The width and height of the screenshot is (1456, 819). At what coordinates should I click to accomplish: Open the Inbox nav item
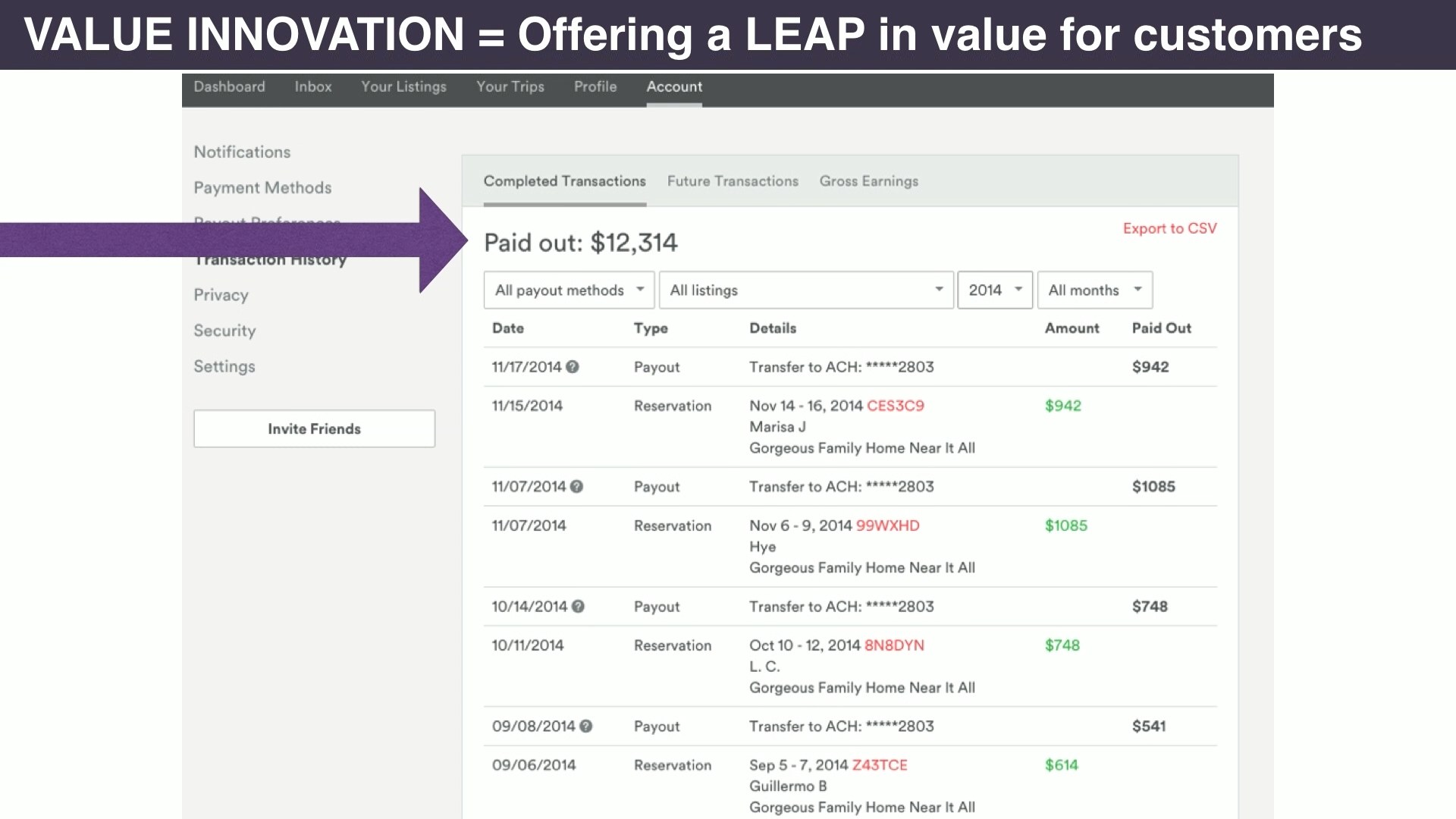pos(313,87)
